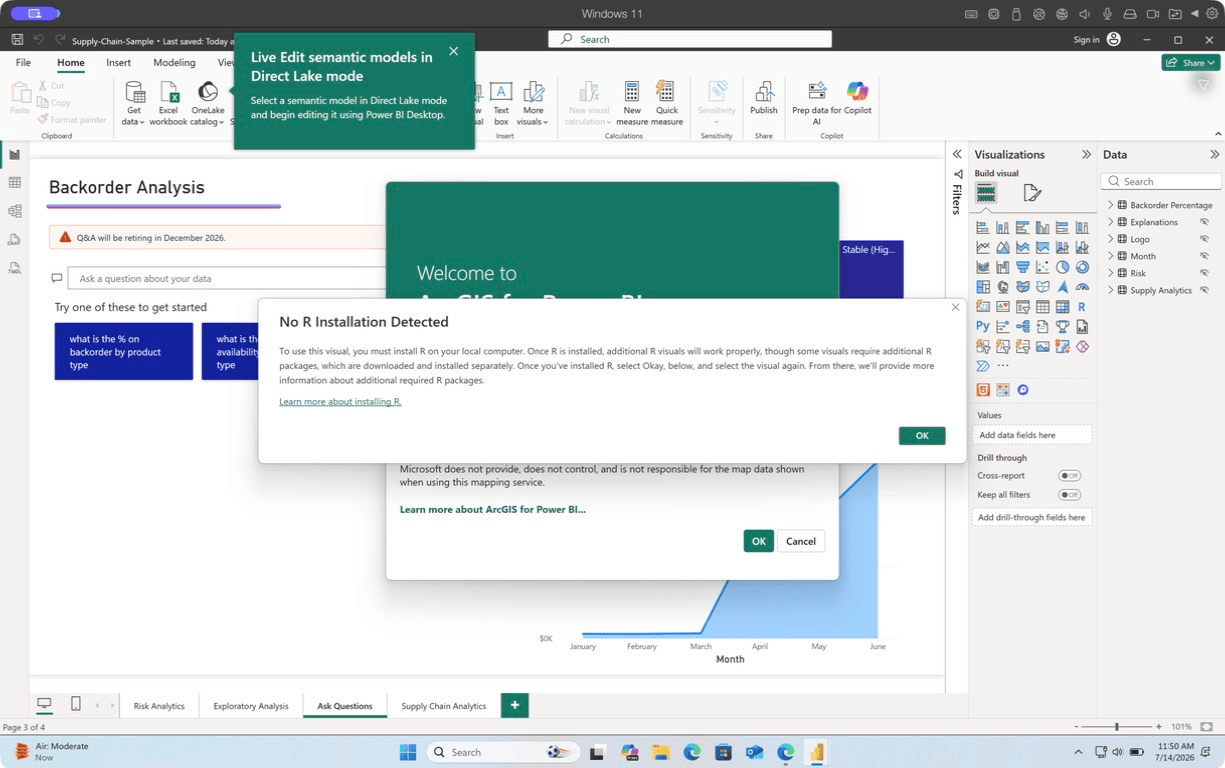
Task: Open DAX query view from left sidebar
Action: (14, 239)
